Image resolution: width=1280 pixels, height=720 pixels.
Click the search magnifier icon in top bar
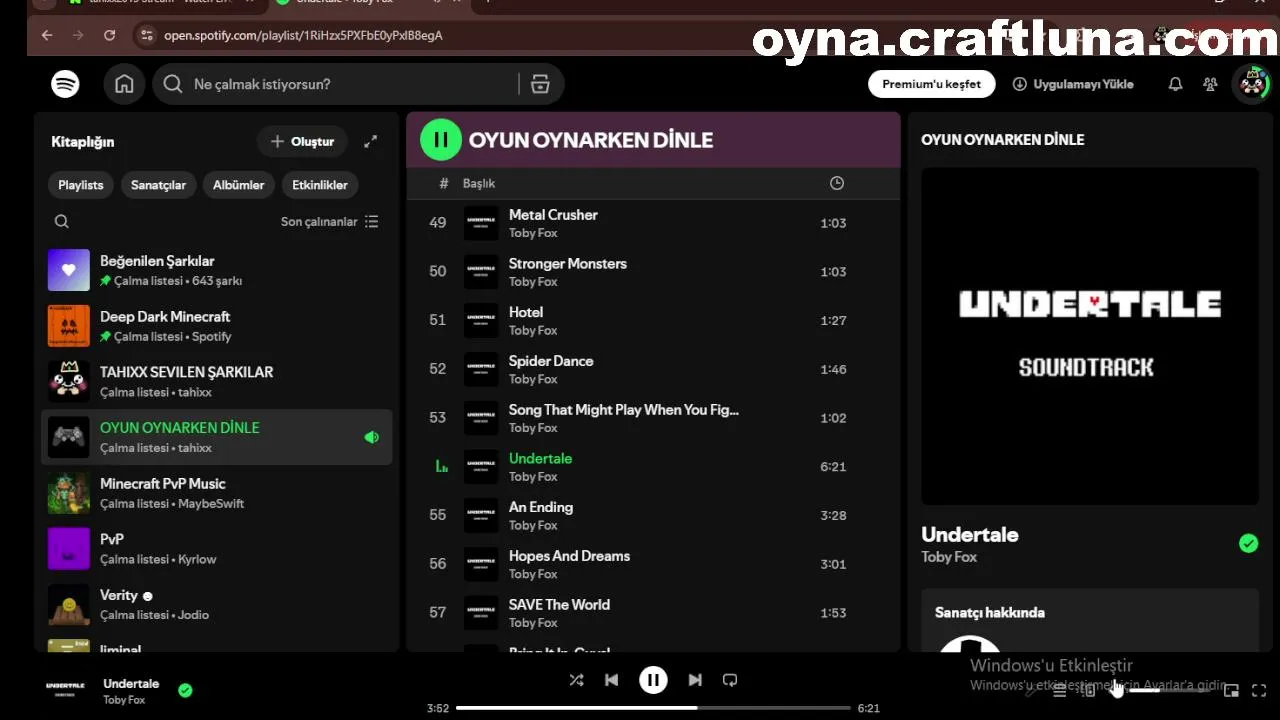click(x=173, y=84)
